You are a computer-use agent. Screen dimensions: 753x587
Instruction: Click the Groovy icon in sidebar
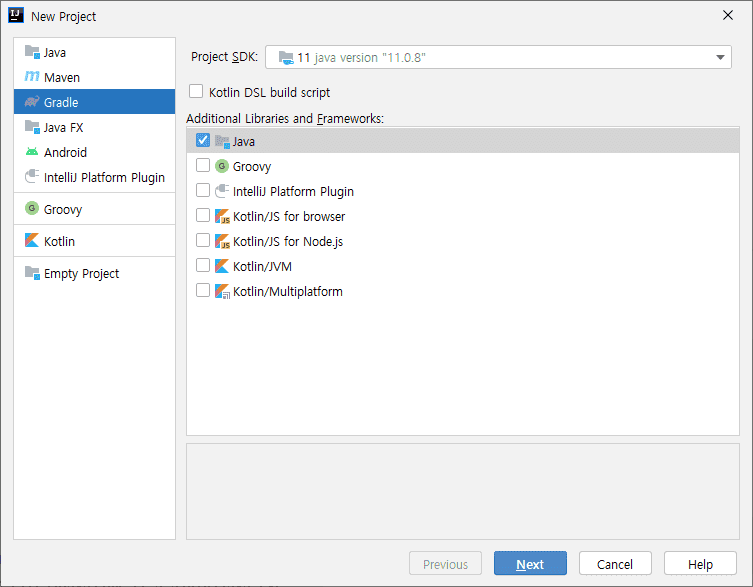click(32, 209)
